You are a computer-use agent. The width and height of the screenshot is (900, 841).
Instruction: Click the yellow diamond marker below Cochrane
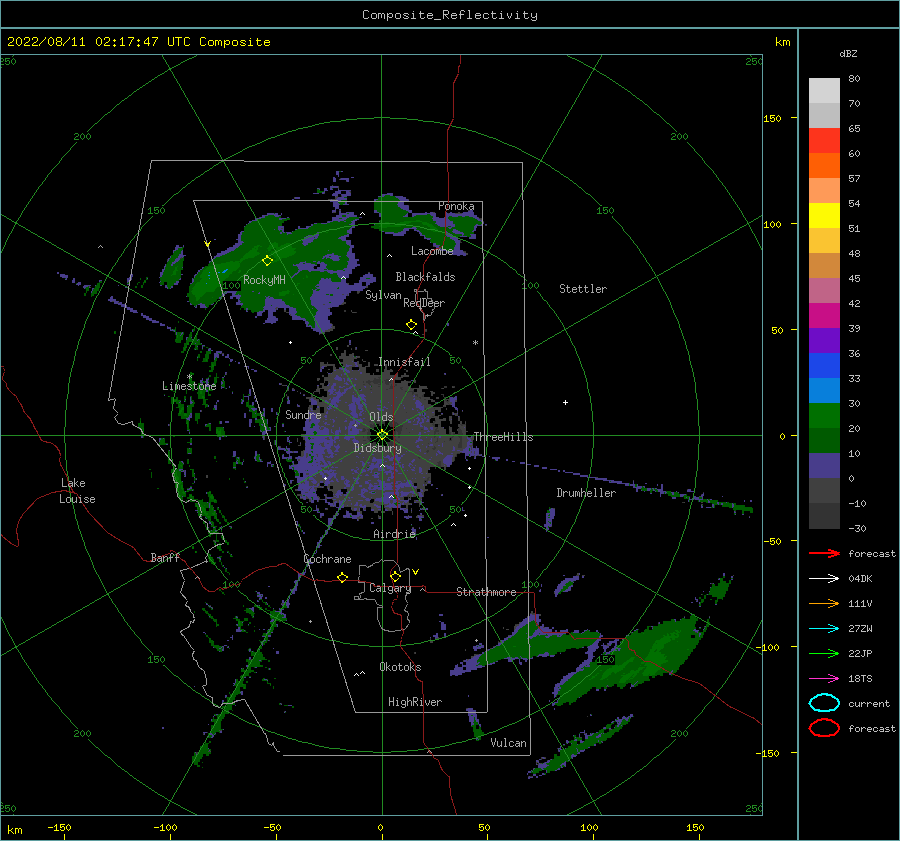(x=343, y=578)
